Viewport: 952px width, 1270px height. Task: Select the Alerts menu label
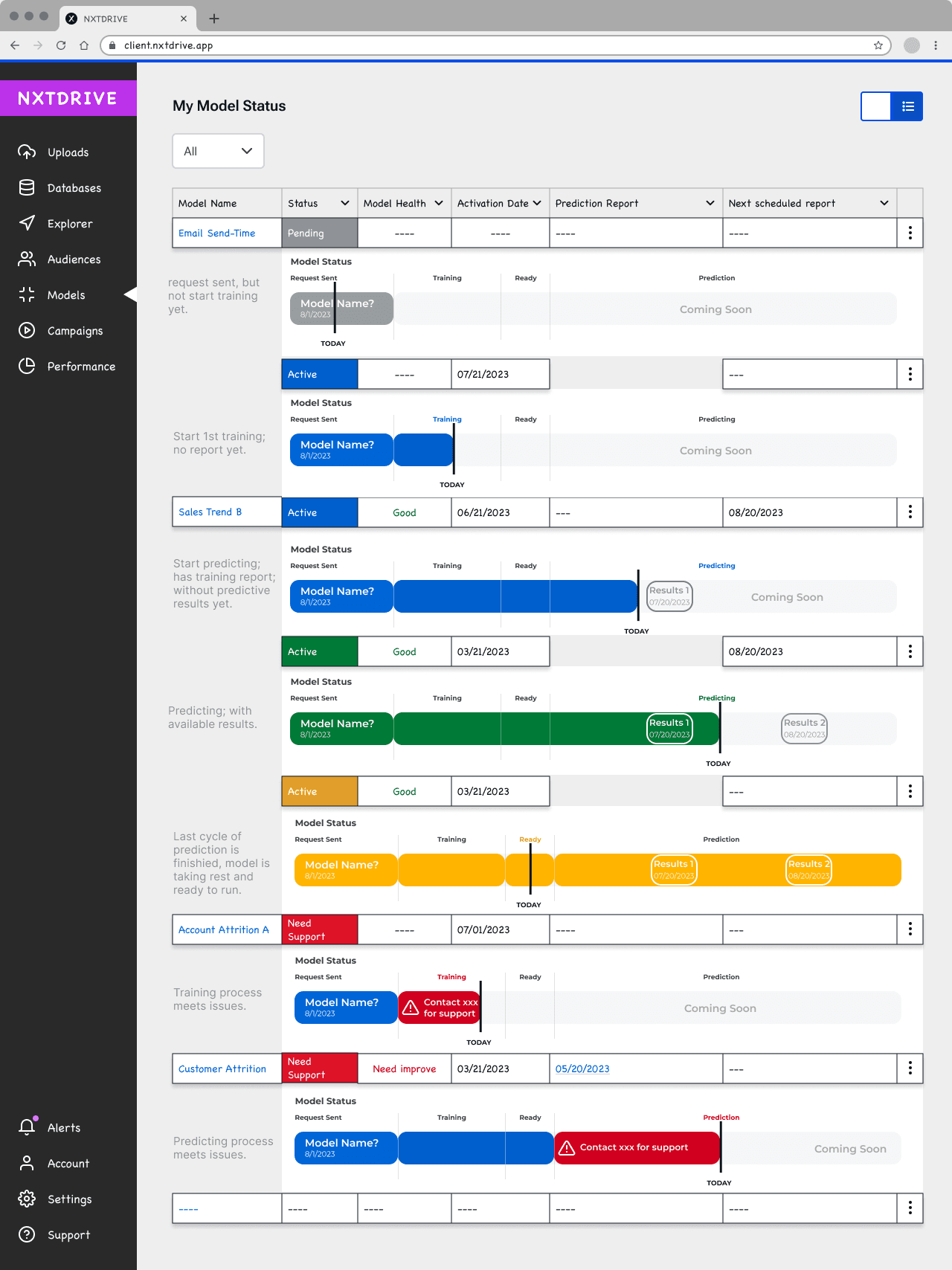64,1128
